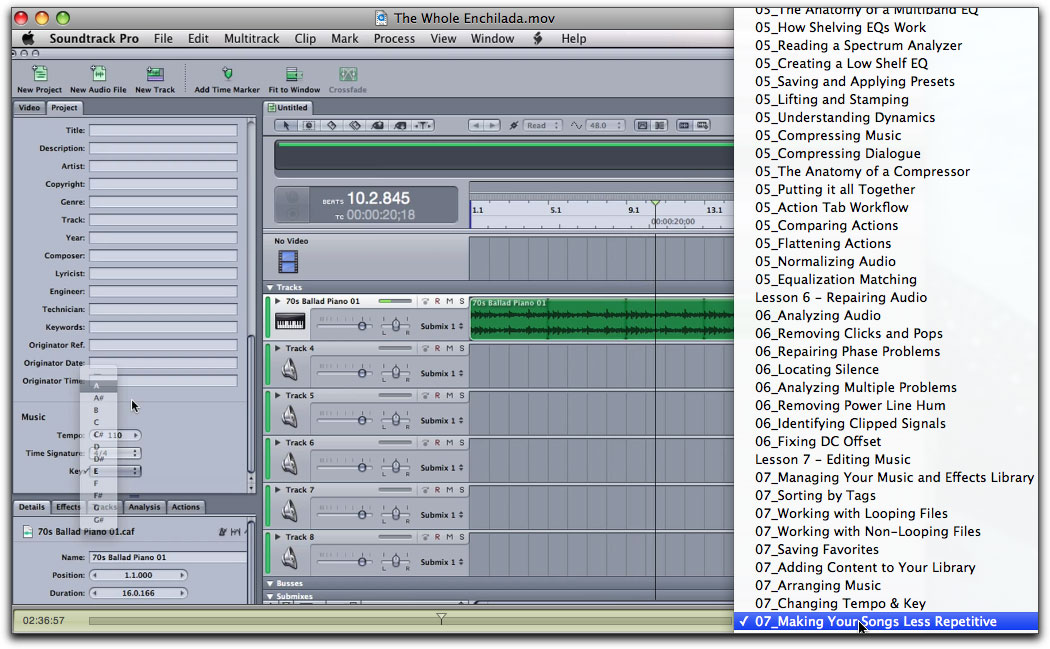Select '06_Removing Power Line Hum' chapter
The height and width of the screenshot is (649, 1050).
[x=850, y=405]
